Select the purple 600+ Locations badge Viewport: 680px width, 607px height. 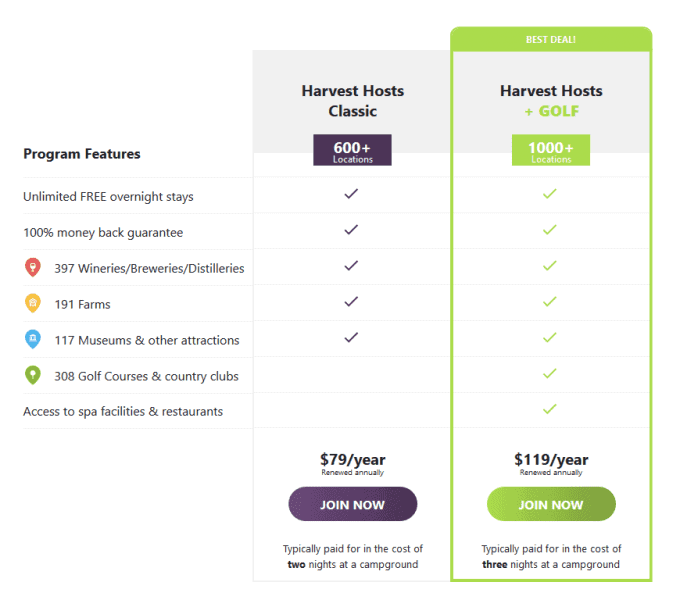(x=353, y=150)
